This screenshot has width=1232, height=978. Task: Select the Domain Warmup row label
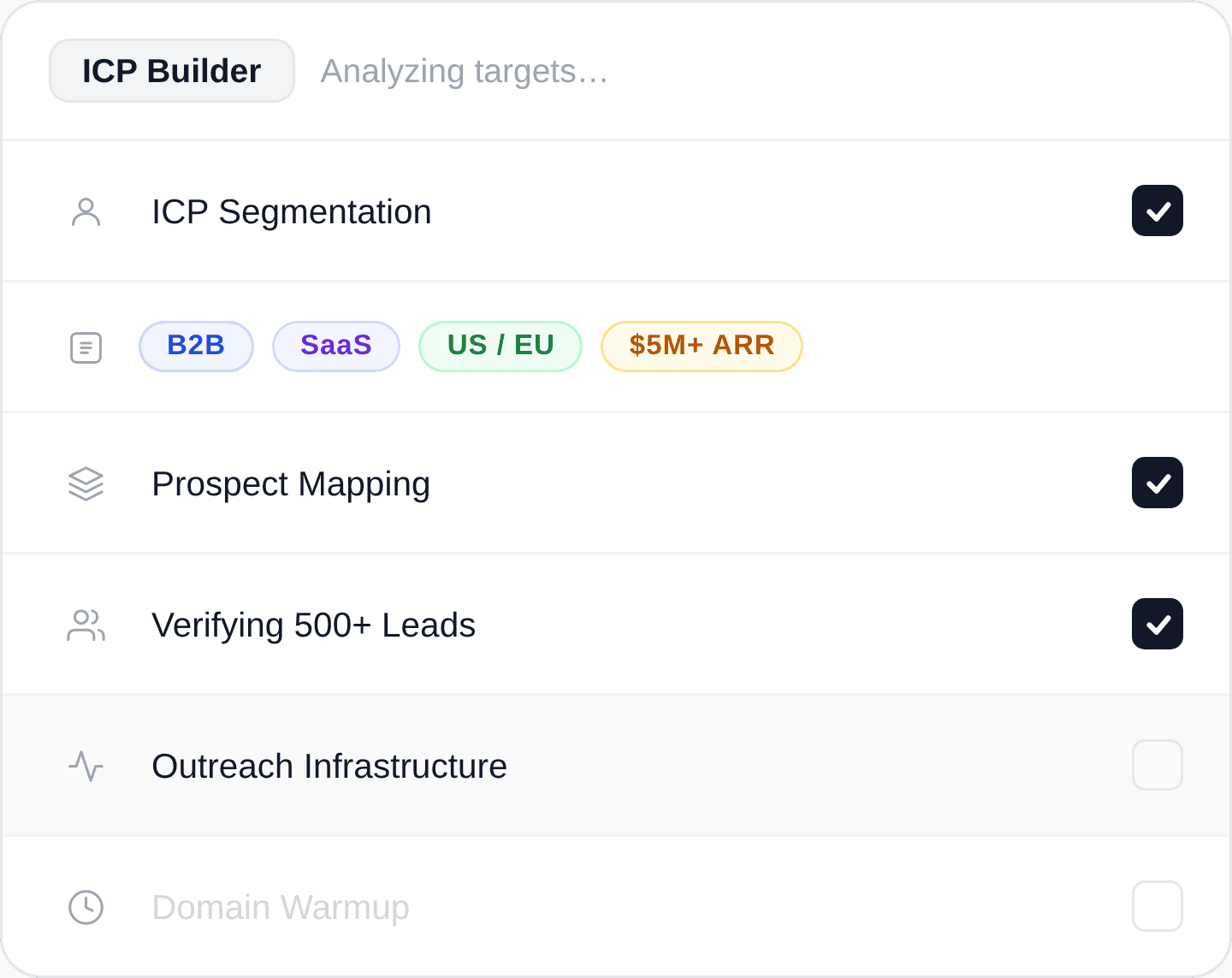pyautogui.click(x=281, y=908)
